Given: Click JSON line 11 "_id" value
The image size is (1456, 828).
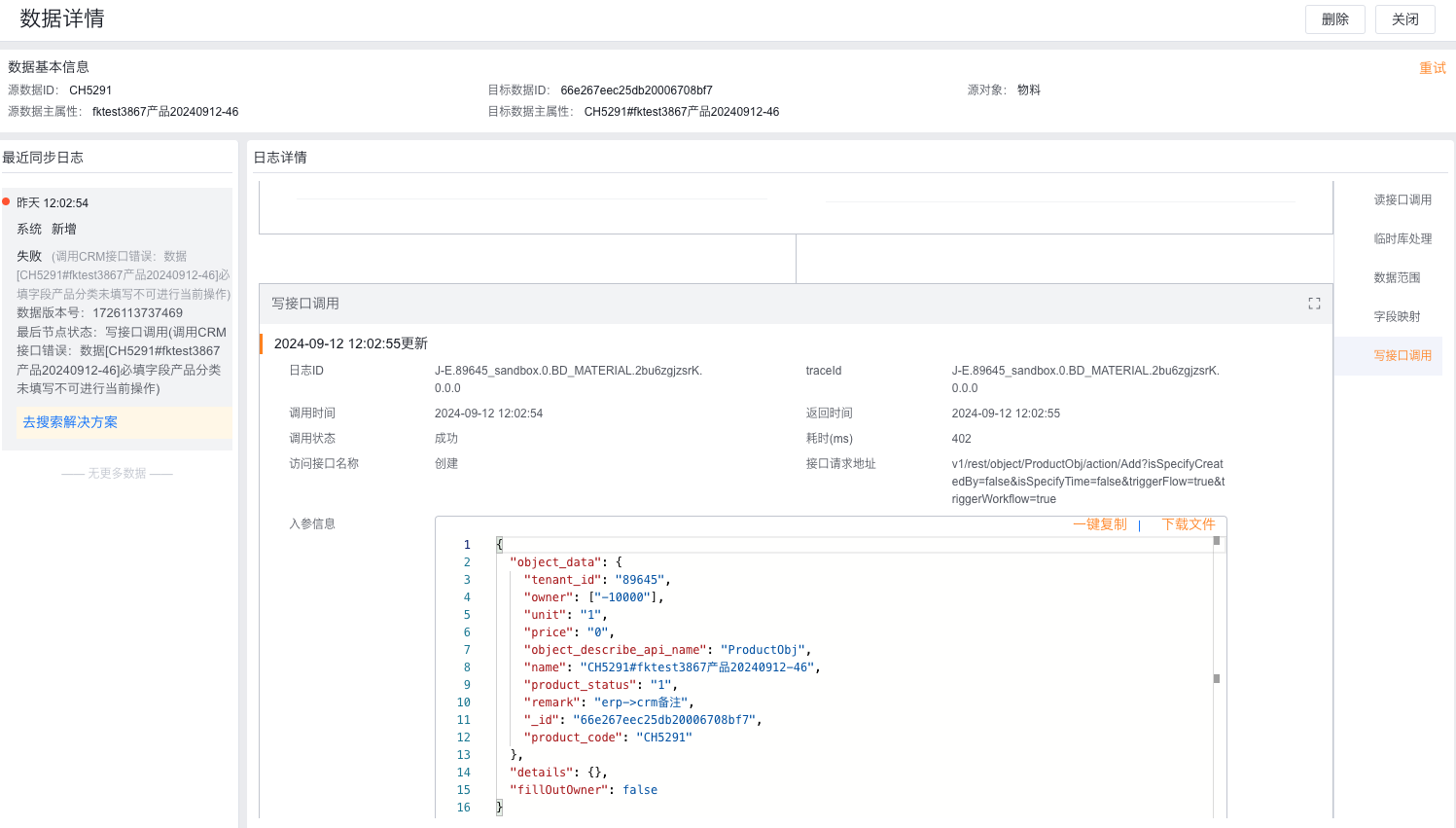Looking at the screenshot, I should tap(664, 720).
